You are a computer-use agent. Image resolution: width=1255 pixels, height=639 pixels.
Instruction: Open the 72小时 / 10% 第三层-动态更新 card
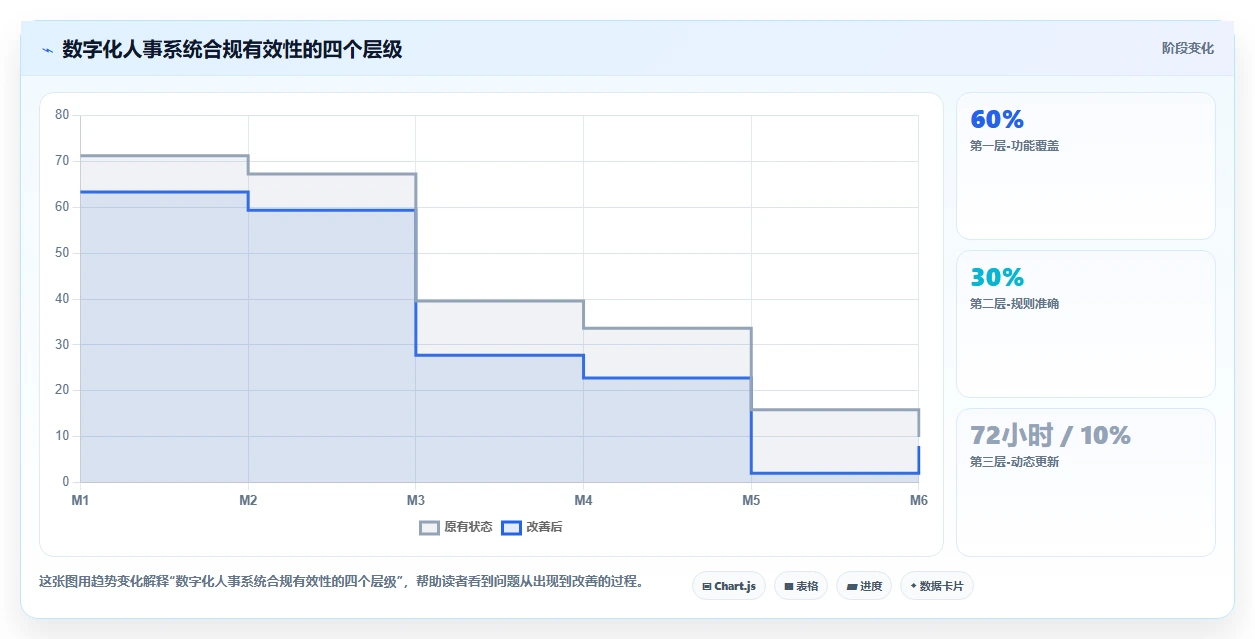point(1086,482)
